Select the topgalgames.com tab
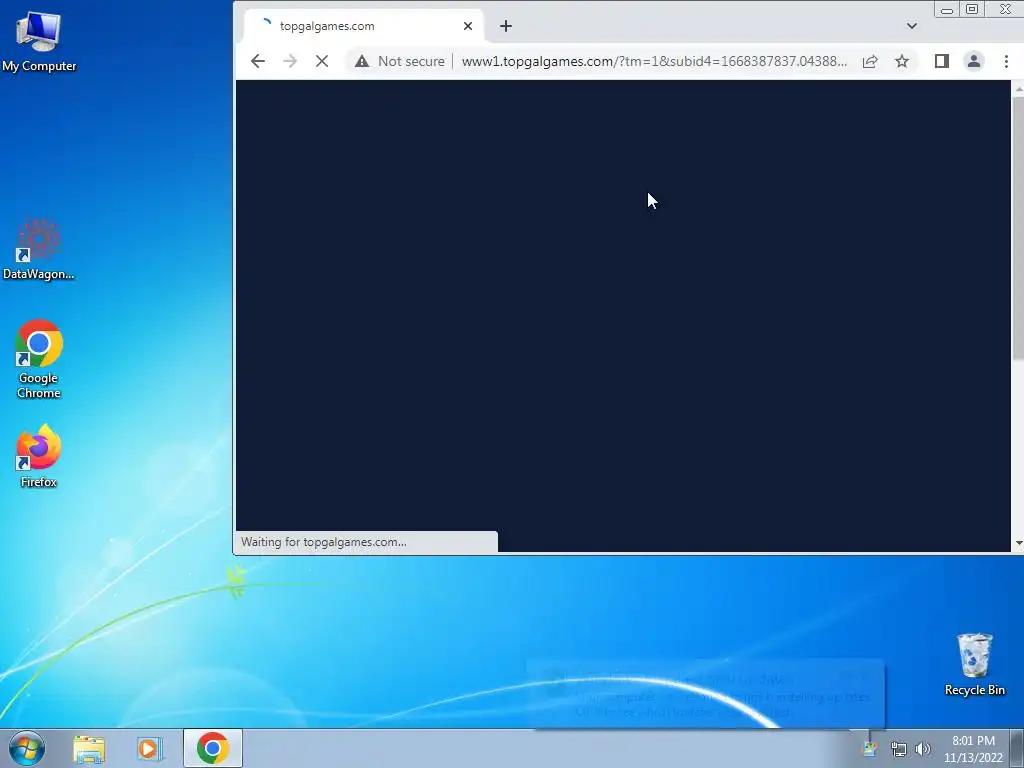Screen dimensions: 1024x768 click(x=363, y=26)
